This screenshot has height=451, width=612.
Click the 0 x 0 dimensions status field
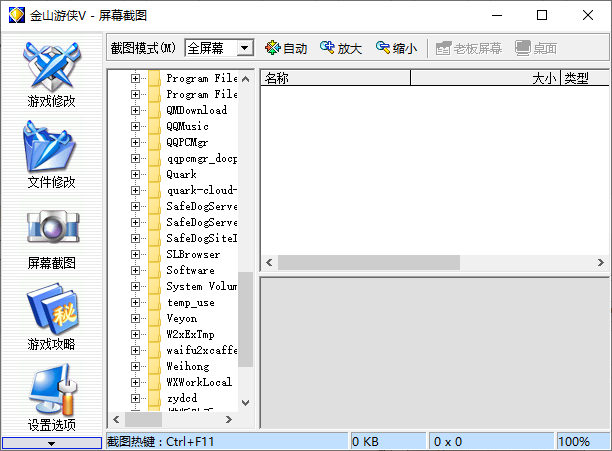pos(491,442)
